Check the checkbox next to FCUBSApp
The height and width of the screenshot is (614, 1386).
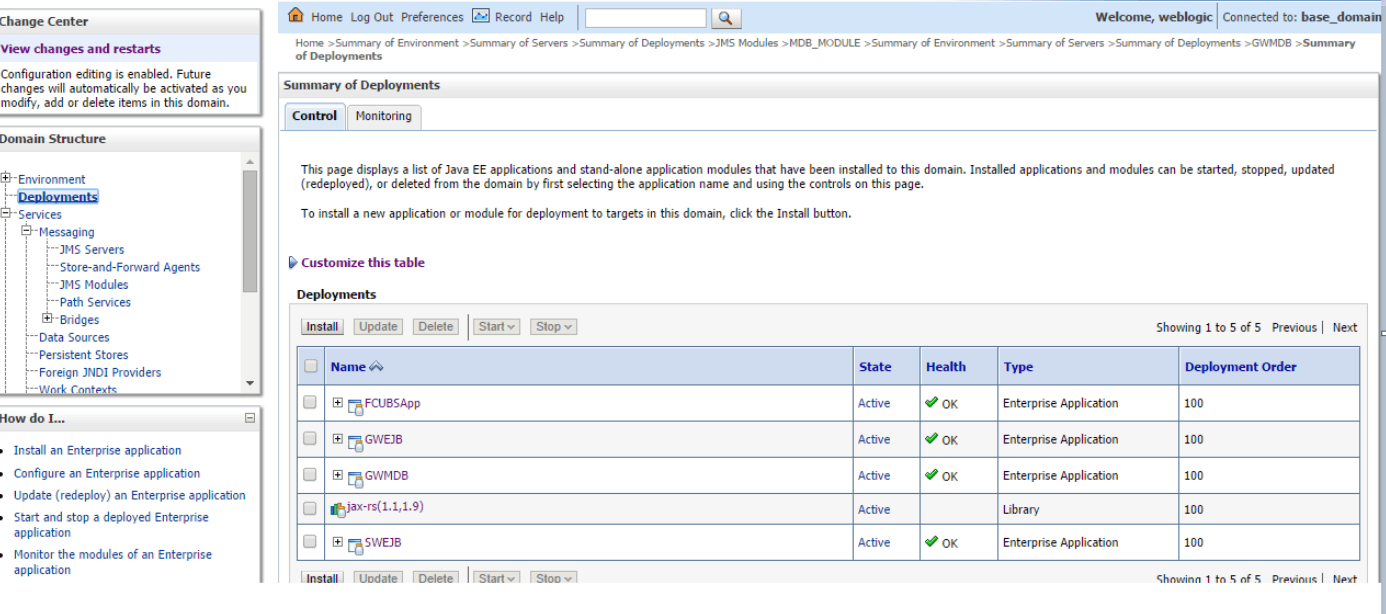[310, 403]
